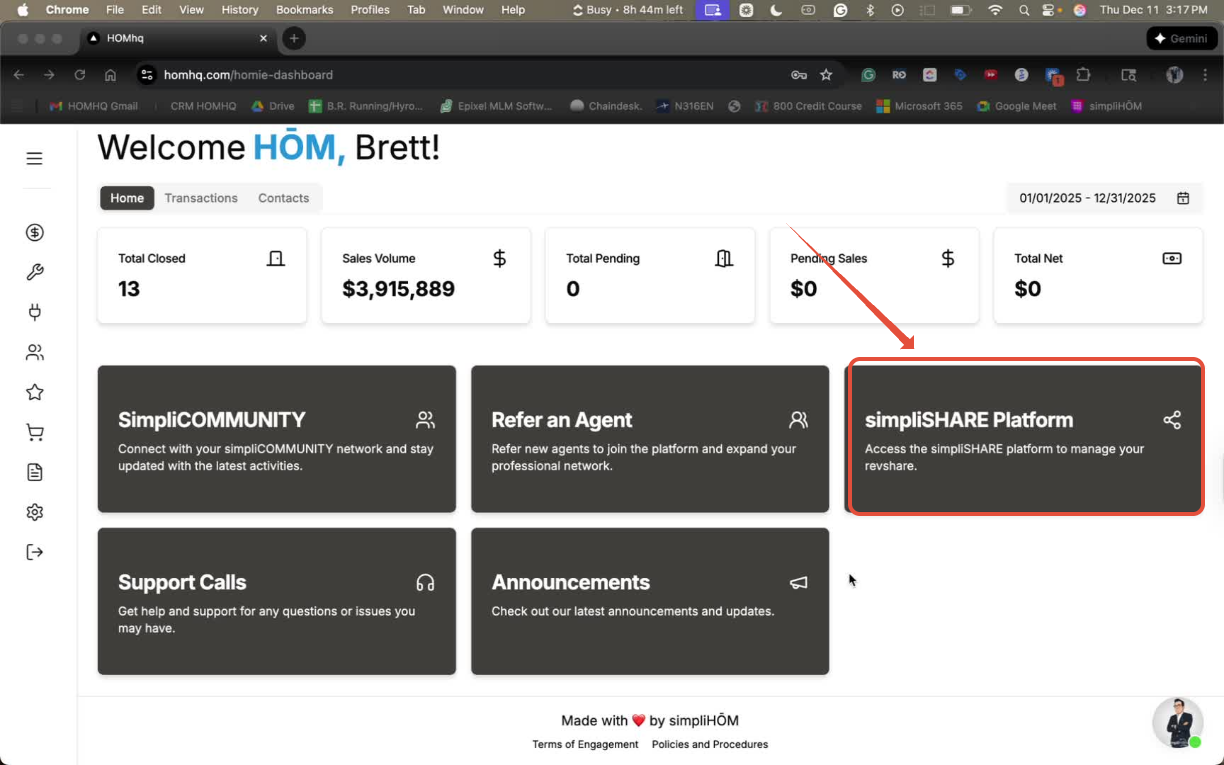Image resolution: width=1224 pixels, height=765 pixels.
Task: Open the Drive bookmark
Action: (x=273, y=106)
